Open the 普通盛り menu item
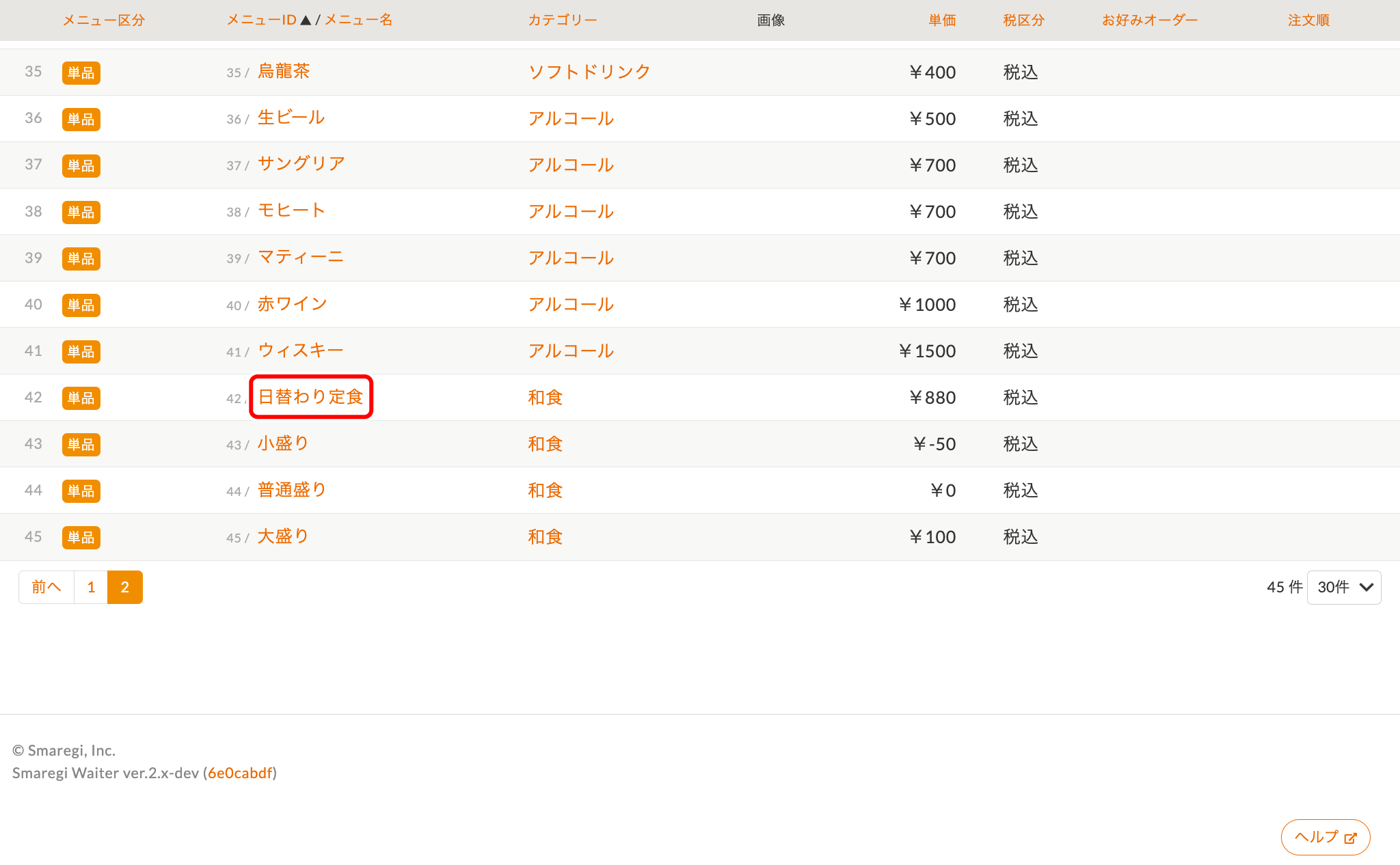Image resolution: width=1400 pixels, height=865 pixels. [x=292, y=490]
